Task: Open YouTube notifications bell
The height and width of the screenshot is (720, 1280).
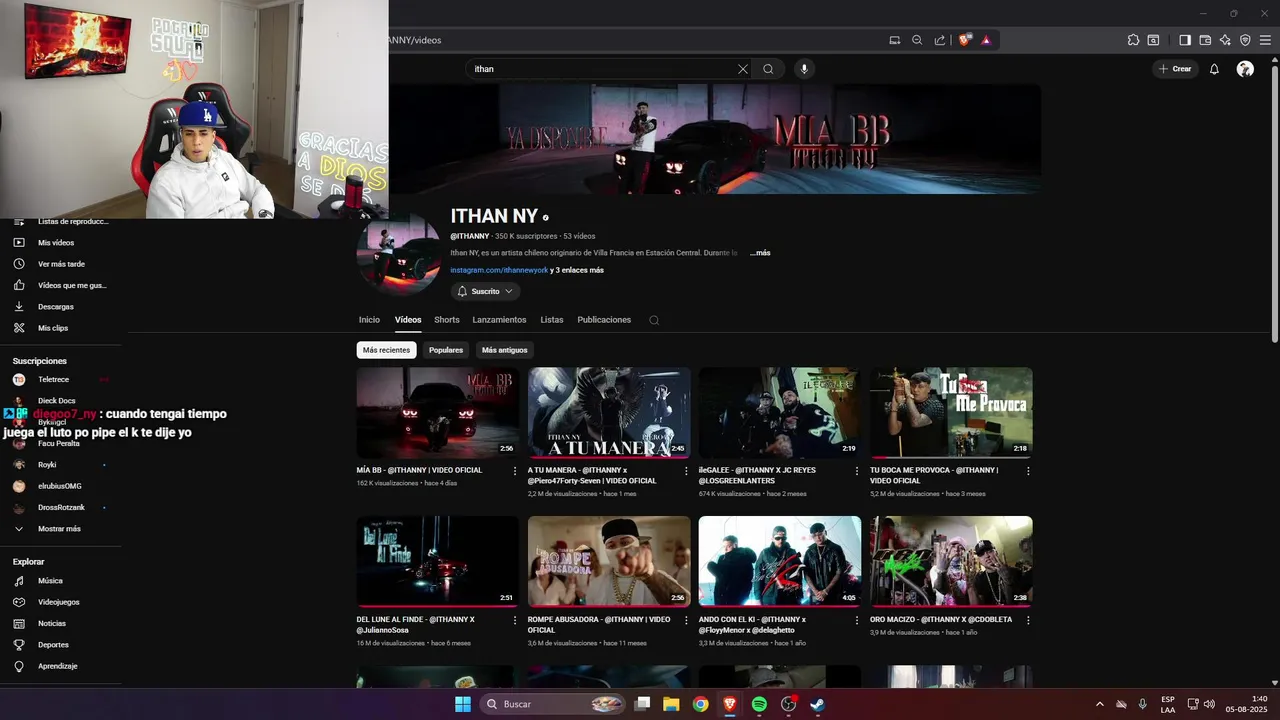Action: tap(1214, 69)
